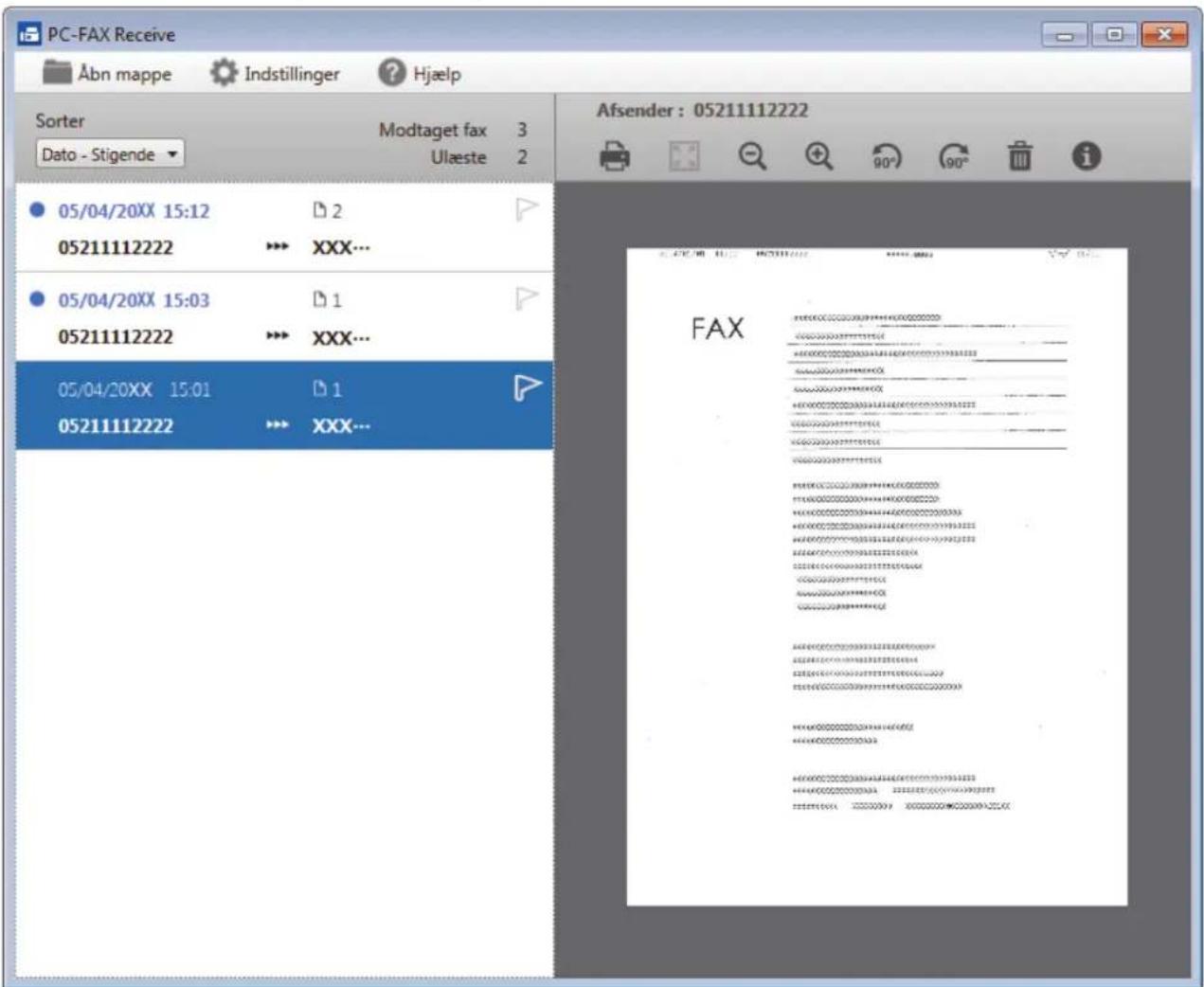Open Indstillinger settings
The height and width of the screenshot is (987, 1204).
[x=275, y=73]
